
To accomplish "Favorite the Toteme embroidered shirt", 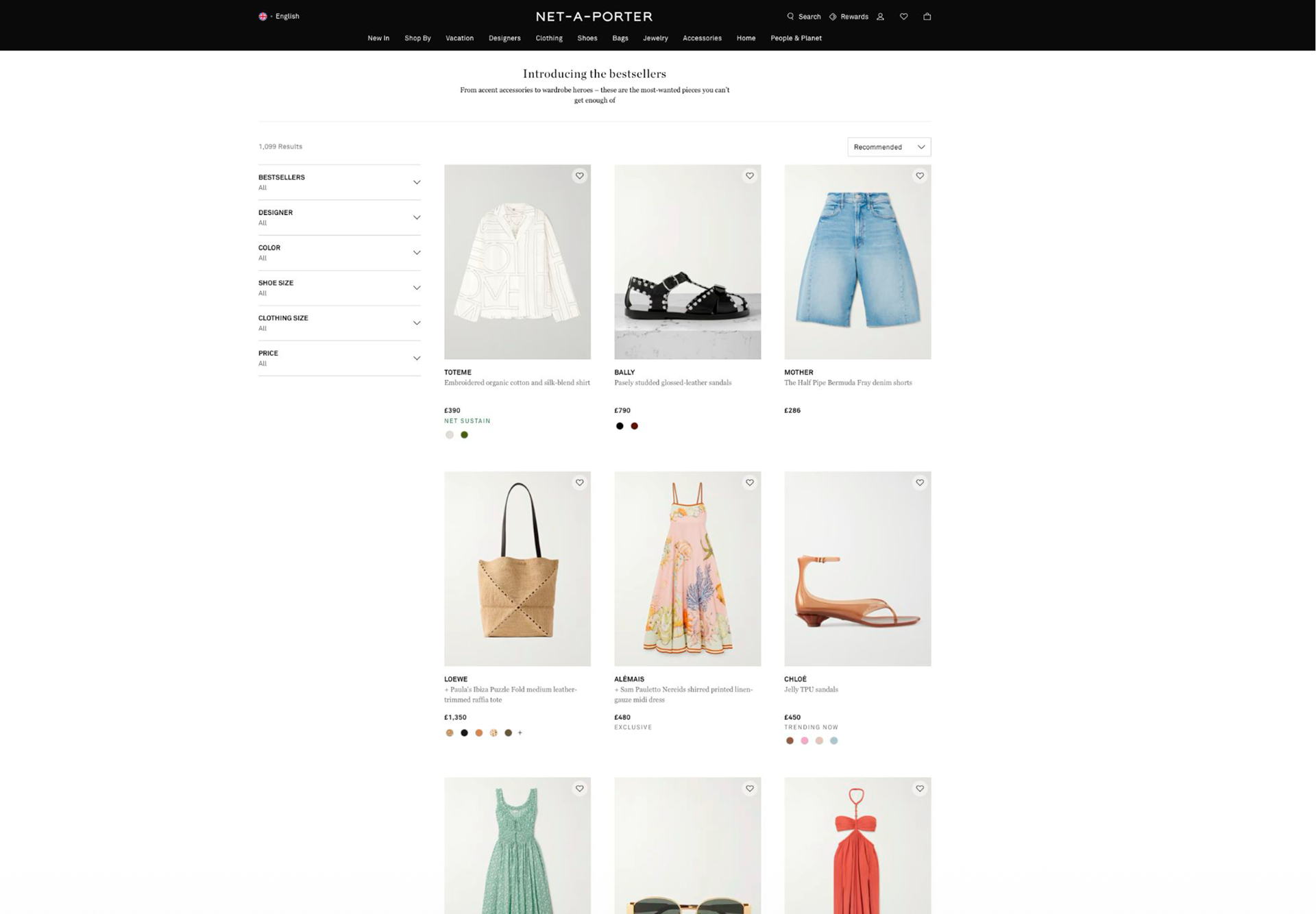I will click(x=579, y=176).
